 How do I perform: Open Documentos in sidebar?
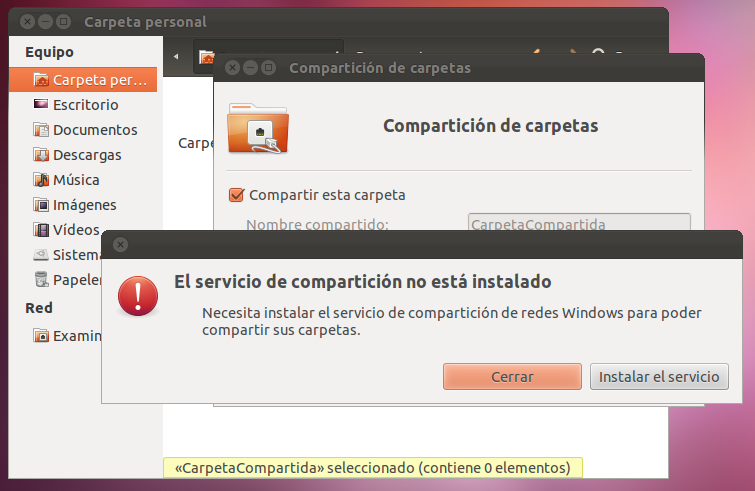(83, 129)
